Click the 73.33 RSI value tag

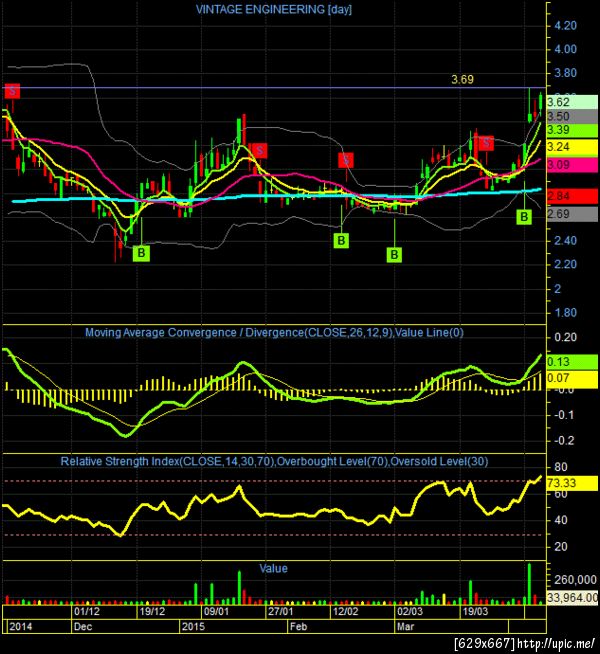coord(572,483)
